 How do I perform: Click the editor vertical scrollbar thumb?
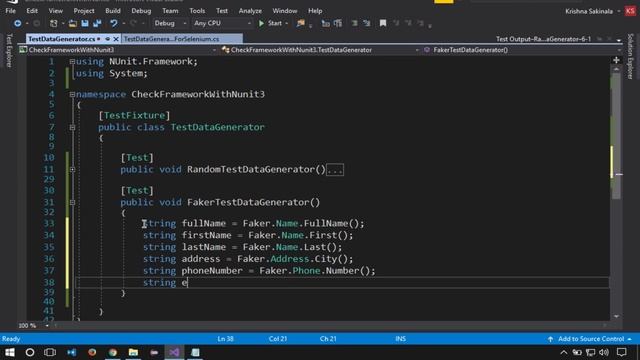617,136
